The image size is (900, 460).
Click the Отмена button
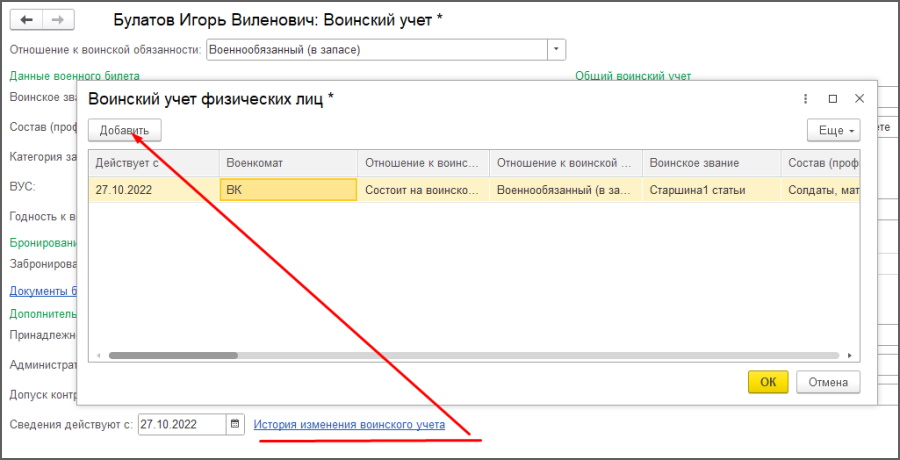[x=828, y=381]
